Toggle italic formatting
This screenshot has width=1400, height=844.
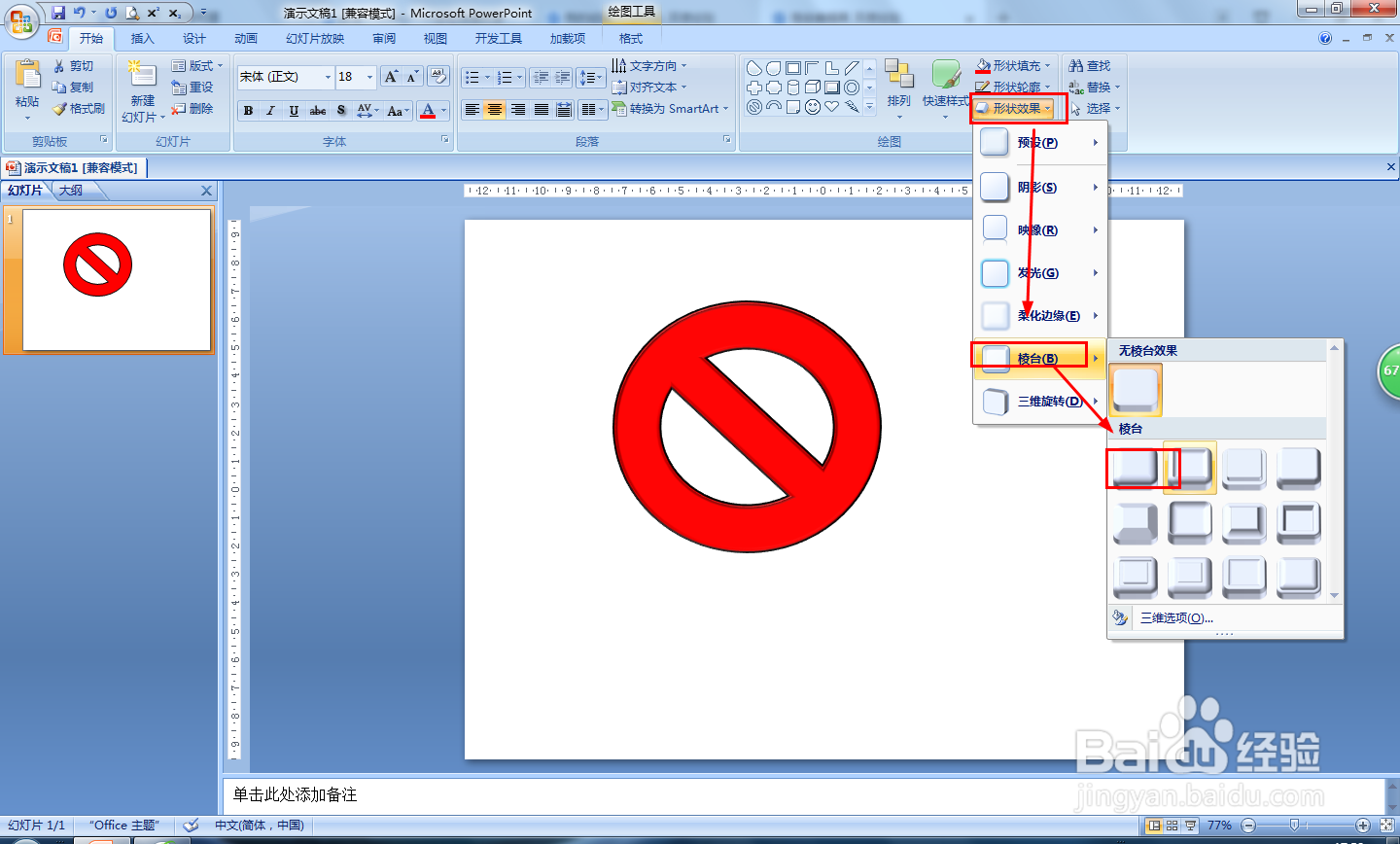pyautogui.click(x=271, y=111)
